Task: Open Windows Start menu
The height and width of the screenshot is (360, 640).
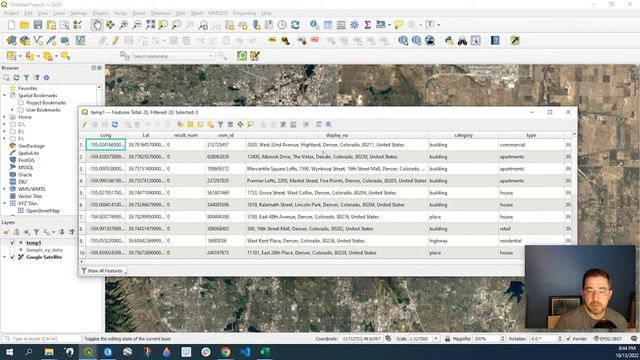Action: (9, 352)
